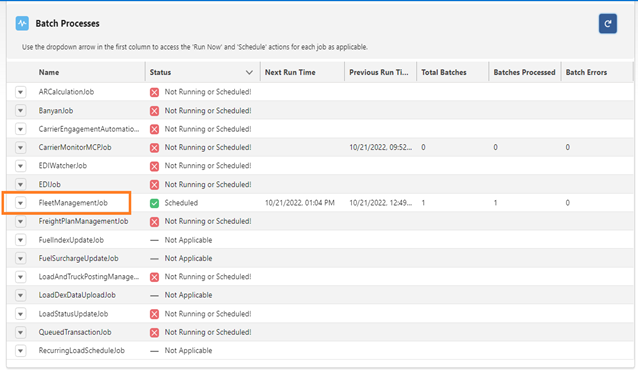The image size is (638, 373).
Task: Click the red X icon in CarrierEngagementAutomation row
Action: pos(154,129)
